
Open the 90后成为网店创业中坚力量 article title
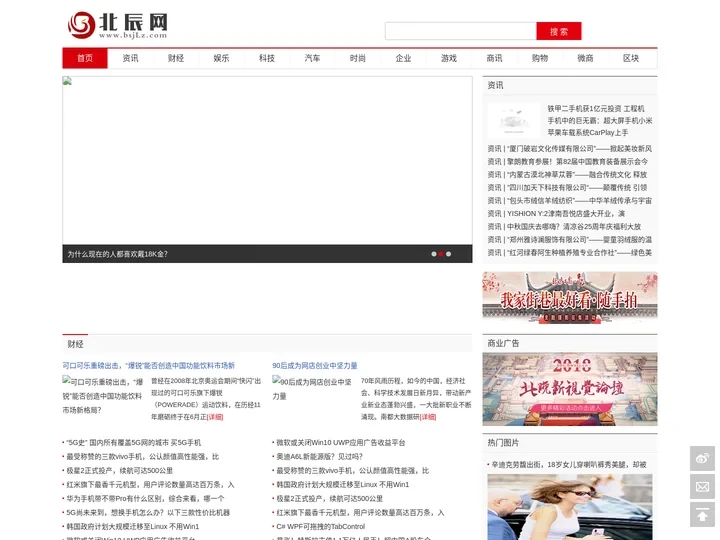(315, 366)
